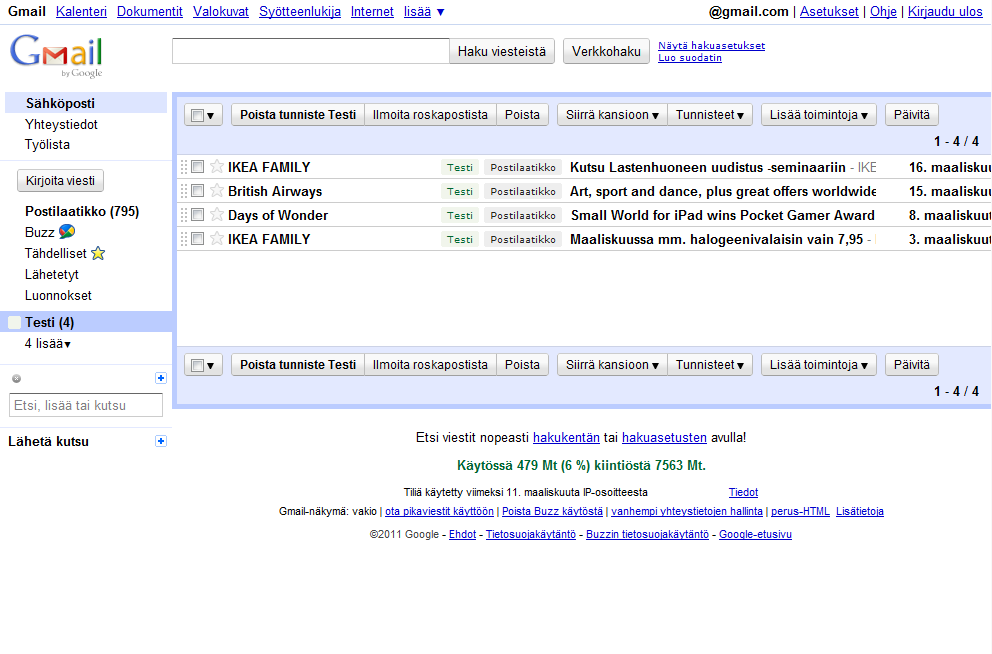The height and width of the screenshot is (654, 992).
Task: Open the top Lisää toimintoja dropdown
Action: tap(819, 115)
